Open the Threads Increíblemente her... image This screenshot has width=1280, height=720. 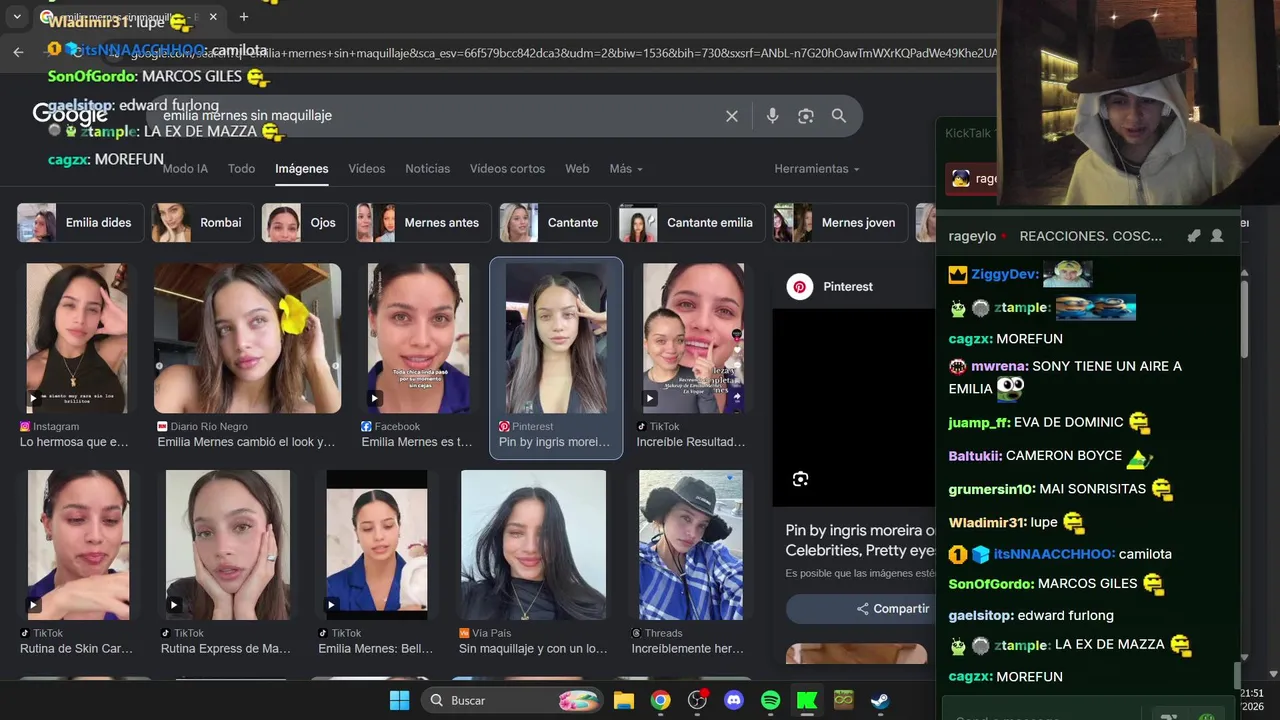click(x=691, y=545)
